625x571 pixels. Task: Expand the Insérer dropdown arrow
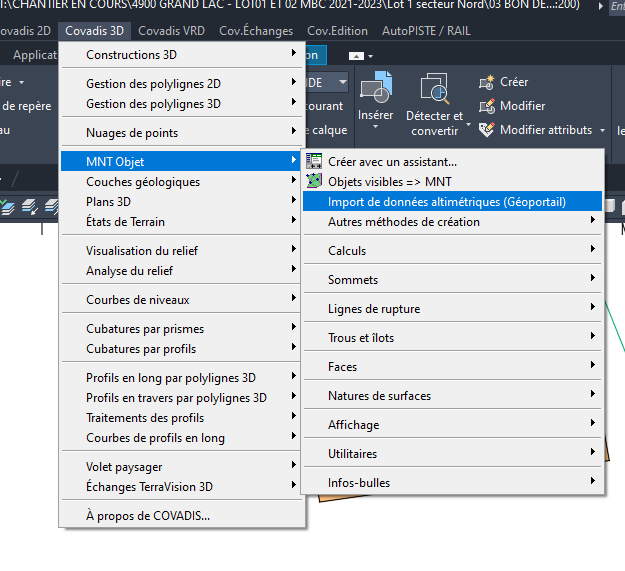[375, 127]
